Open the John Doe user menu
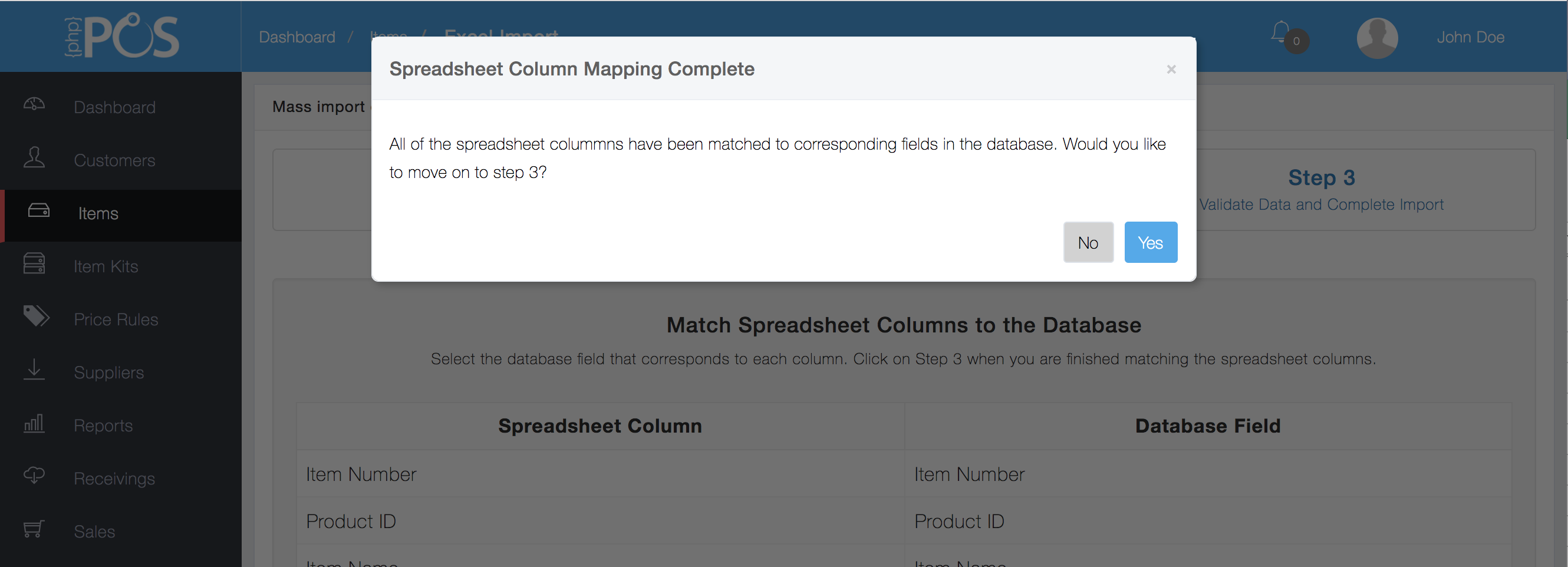 pyautogui.click(x=1470, y=37)
